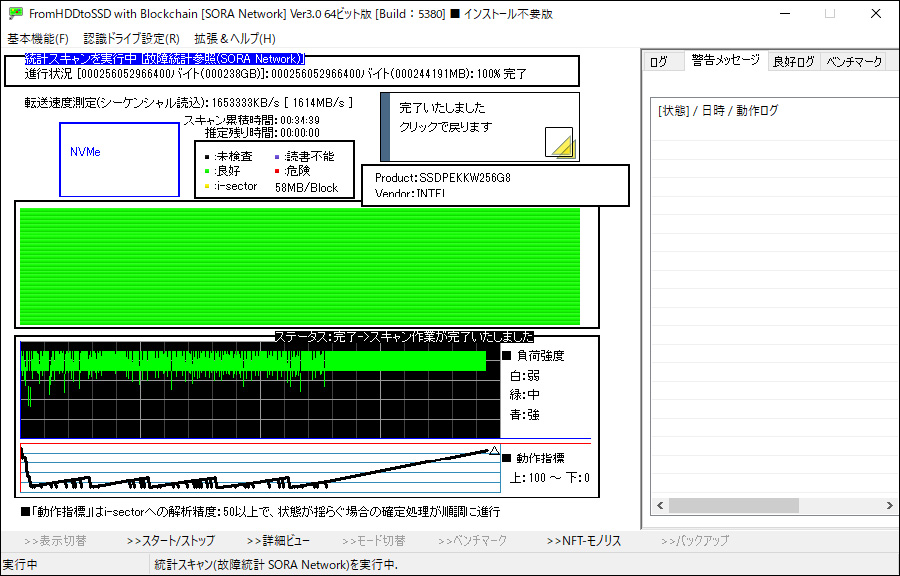Click the green 良好 legend swatch
The width and height of the screenshot is (900, 576).
(x=207, y=171)
